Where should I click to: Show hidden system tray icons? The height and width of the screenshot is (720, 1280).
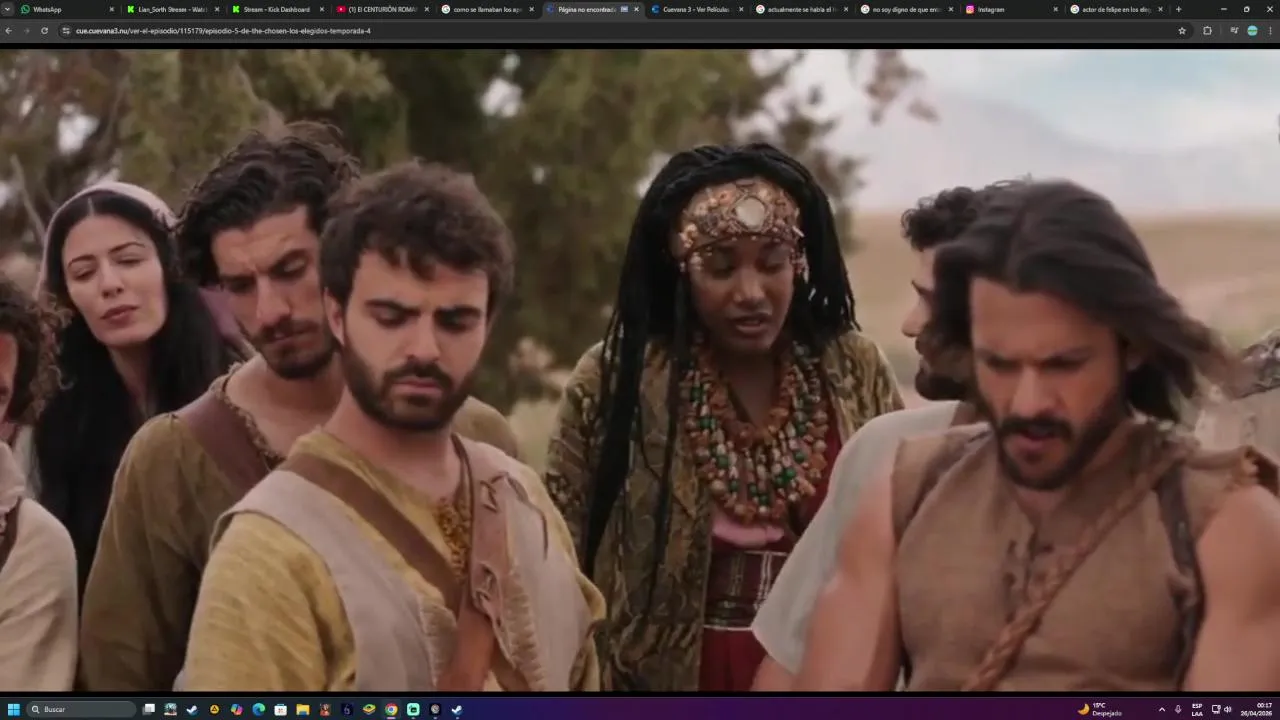tap(1161, 709)
